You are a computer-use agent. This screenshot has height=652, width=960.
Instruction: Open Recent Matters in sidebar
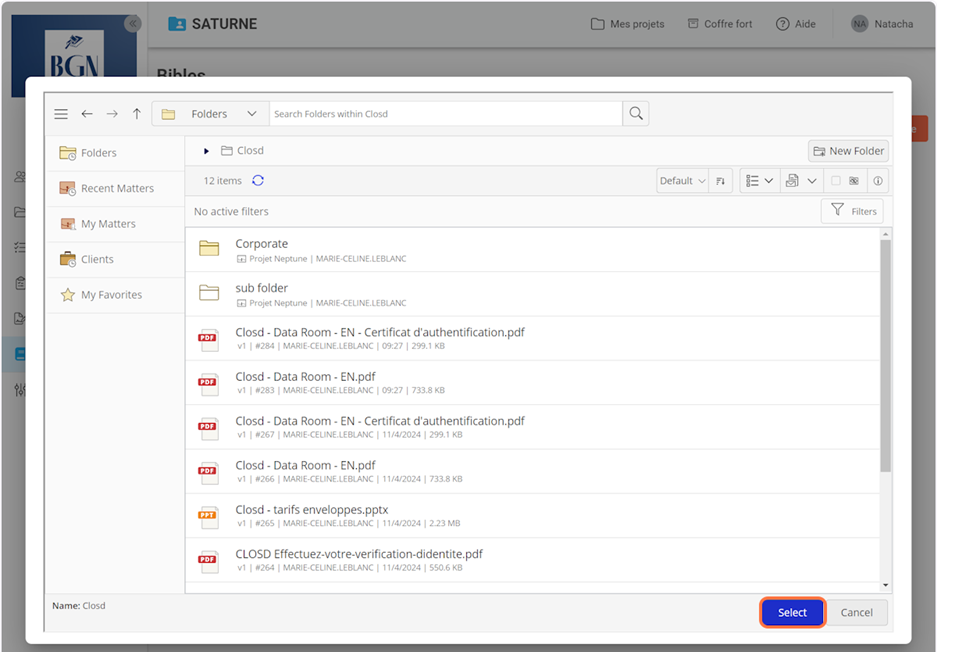pyautogui.click(x=116, y=188)
